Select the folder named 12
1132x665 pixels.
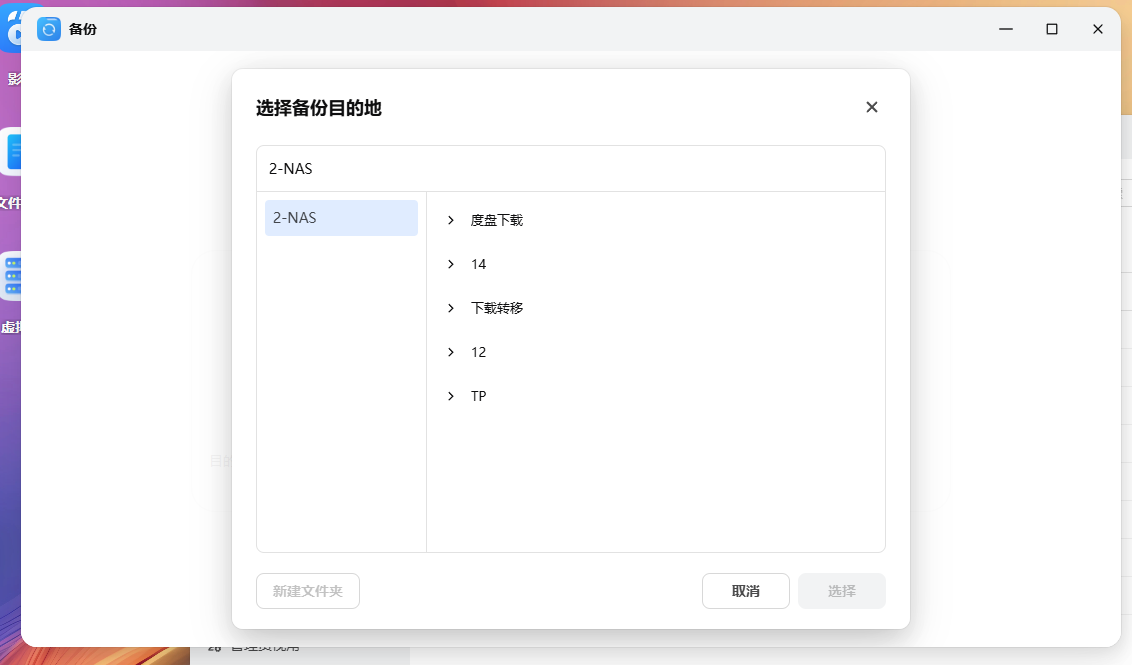pyautogui.click(x=479, y=352)
